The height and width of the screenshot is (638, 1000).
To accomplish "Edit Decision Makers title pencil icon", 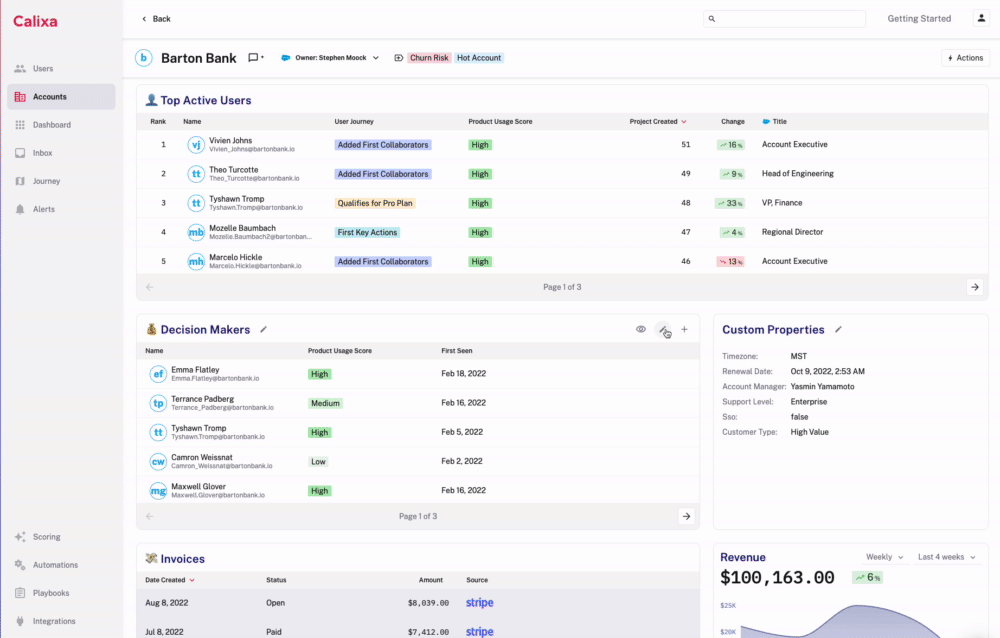I will [x=264, y=329].
